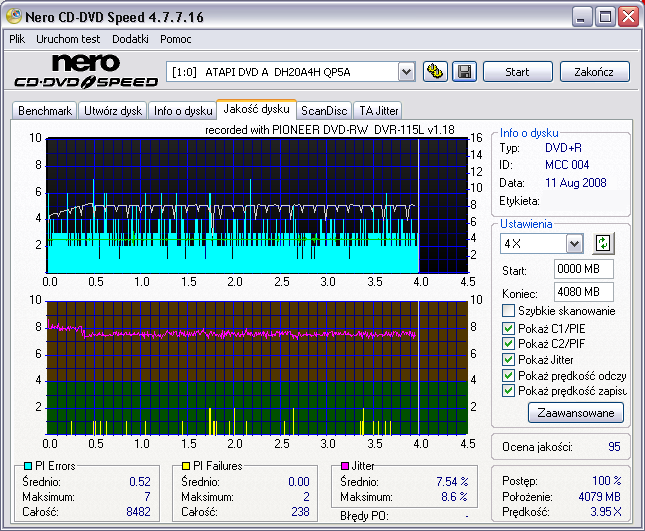The image size is (645, 531).
Task: Click the Start position 0000 MB field
Action: pos(584,269)
